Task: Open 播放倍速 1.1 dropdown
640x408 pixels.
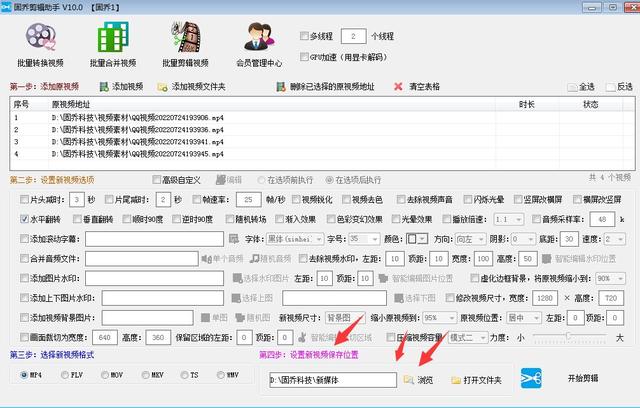Action: coord(509,220)
